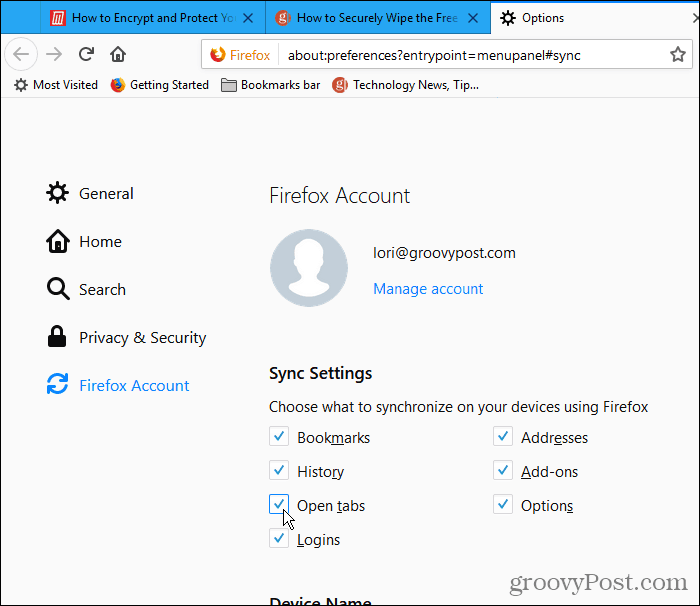The image size is (700, 606).
Task: Click the Gmail-style icon on first tab
Action: click(58, 18)
